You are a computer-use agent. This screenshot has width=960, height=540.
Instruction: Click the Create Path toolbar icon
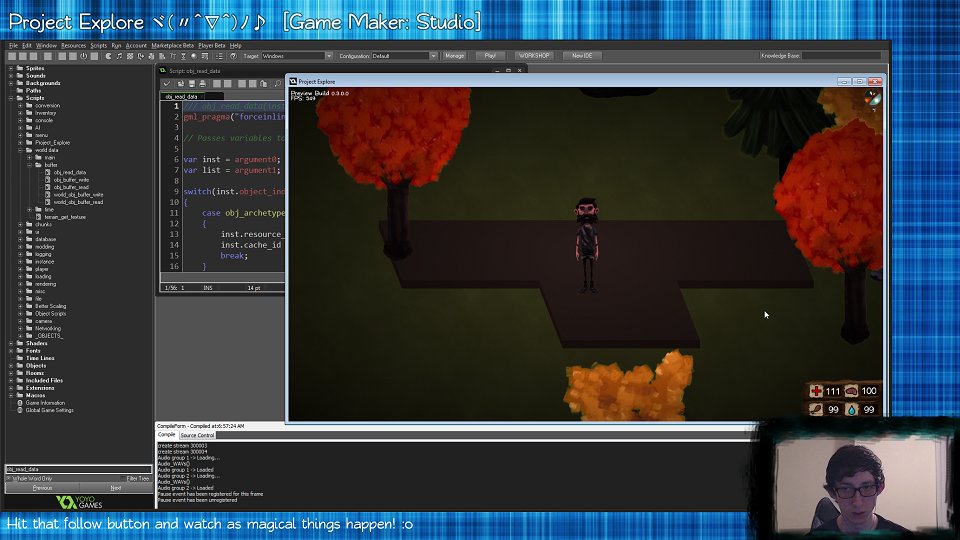[x=141, y=56]
